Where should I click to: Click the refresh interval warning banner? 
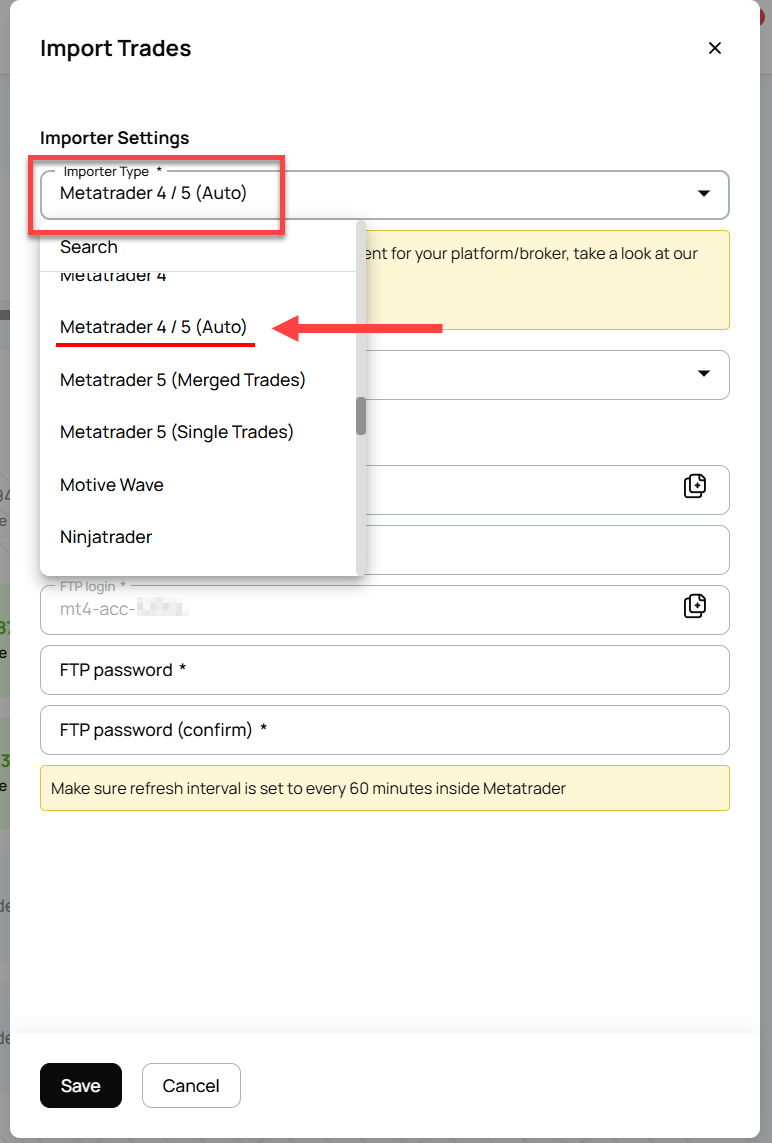point(384,788)
